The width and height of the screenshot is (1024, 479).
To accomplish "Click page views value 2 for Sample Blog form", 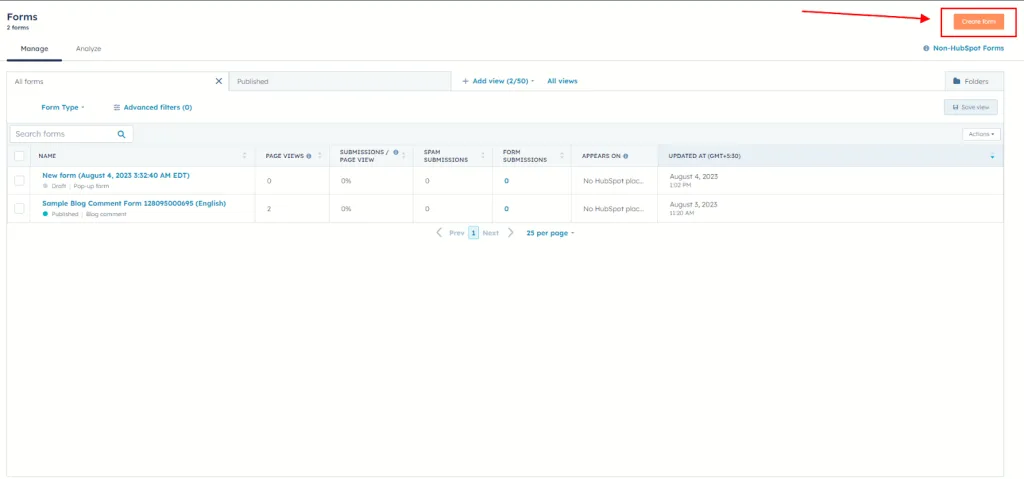I will pyautogui.click(x=269, y=209).
